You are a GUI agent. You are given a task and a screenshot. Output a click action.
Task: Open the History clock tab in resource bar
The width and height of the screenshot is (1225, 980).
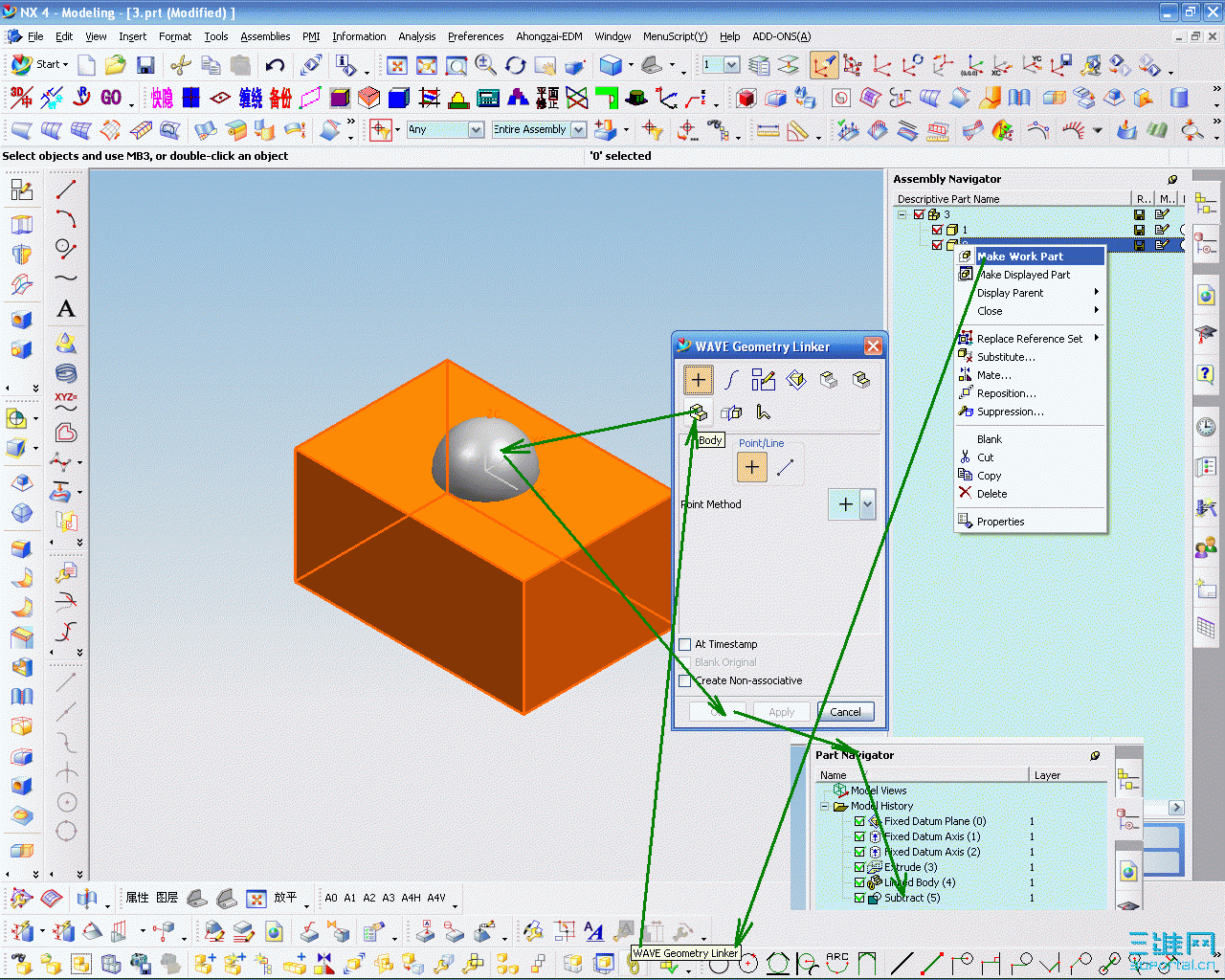[x=1206, y=426]
